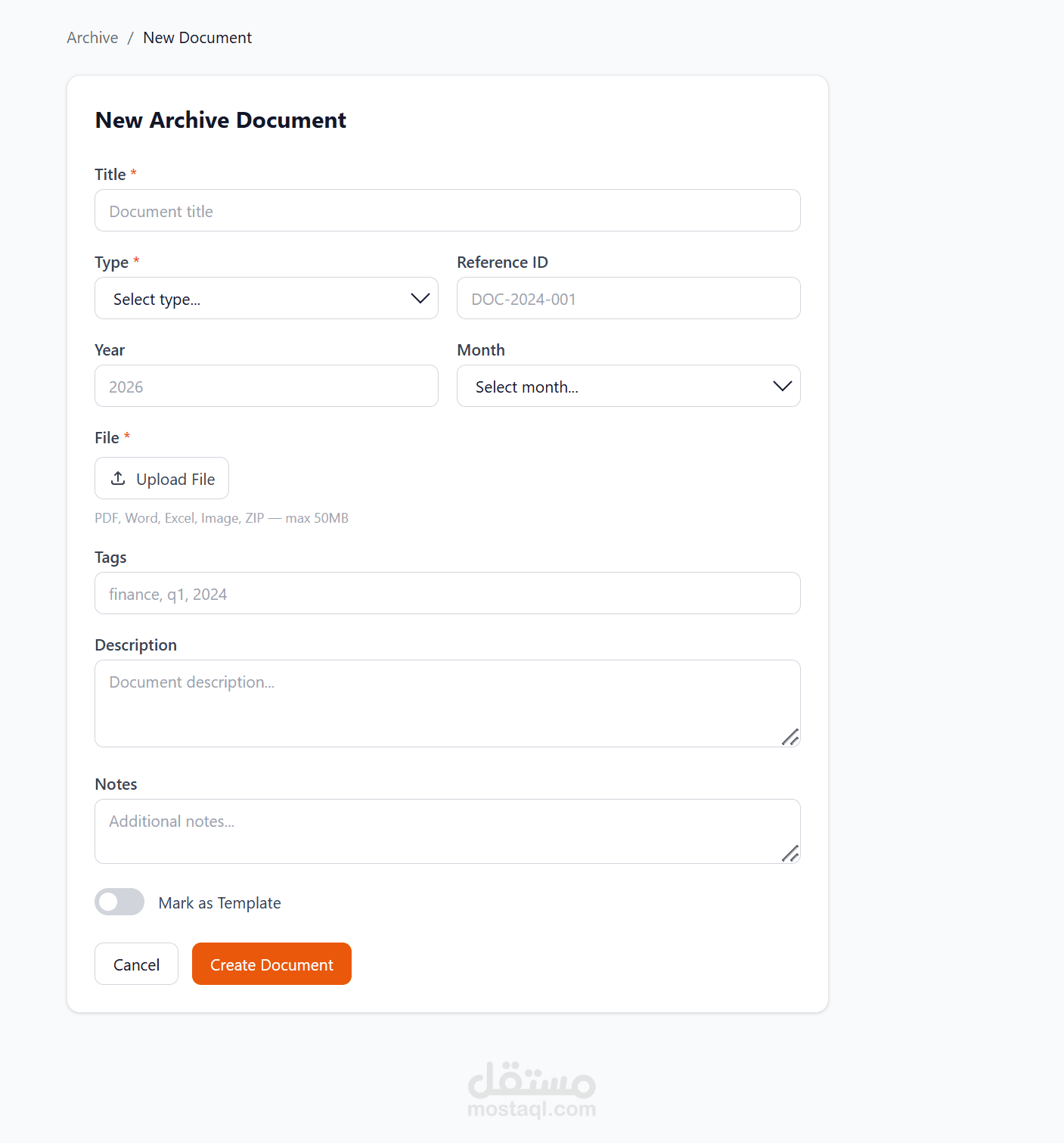1064x1143 pixels.
Task: Click the upload arrow icon
Action: coord(118,478)
